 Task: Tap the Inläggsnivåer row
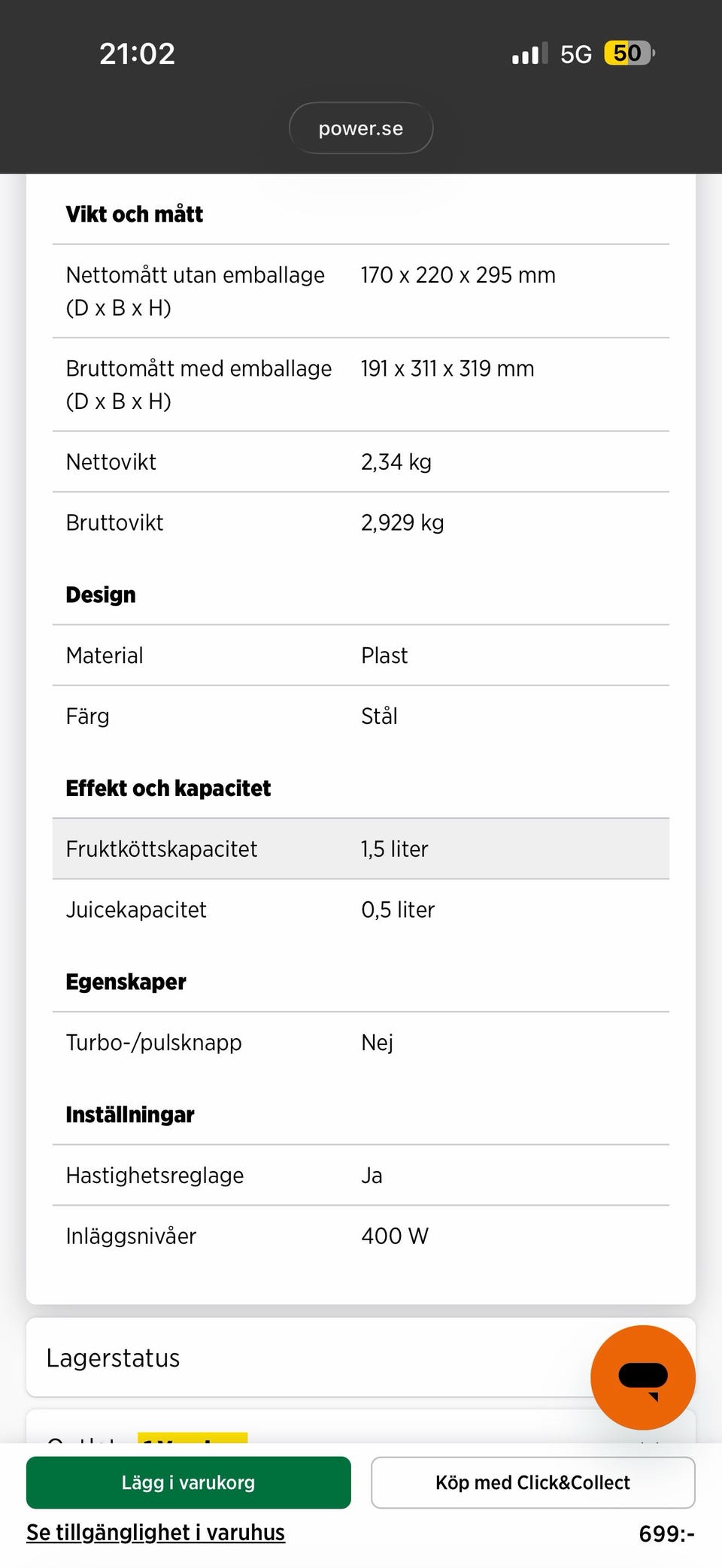[x=361, y=1236]
